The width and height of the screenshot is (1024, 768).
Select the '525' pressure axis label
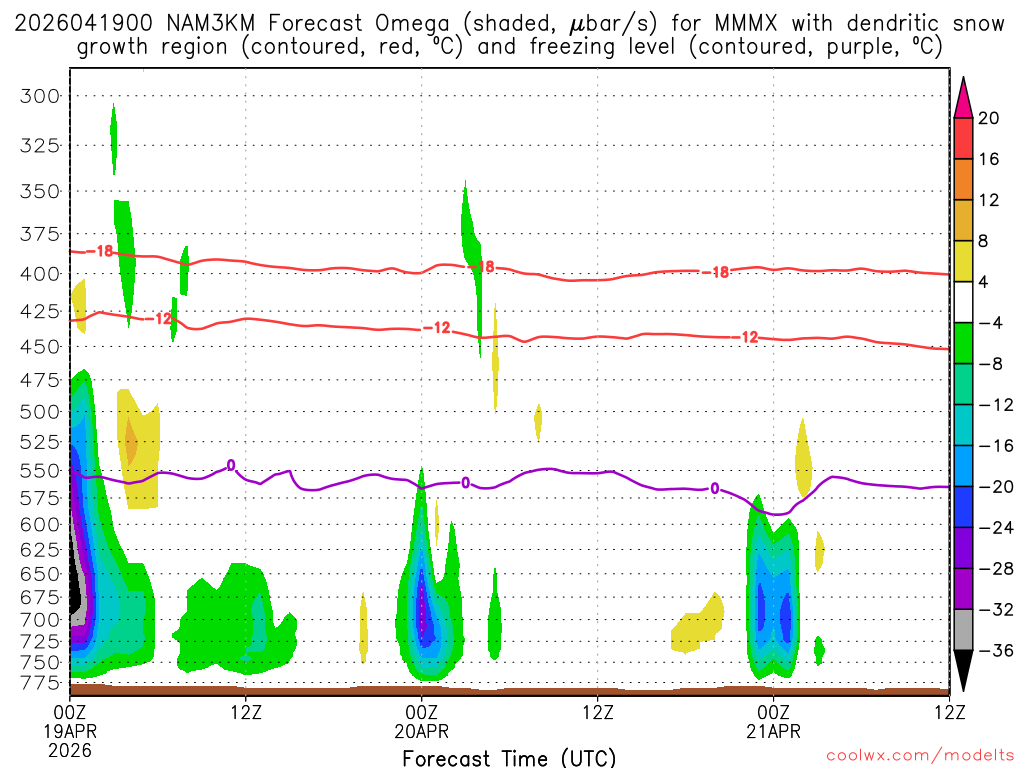coord(40,442)
